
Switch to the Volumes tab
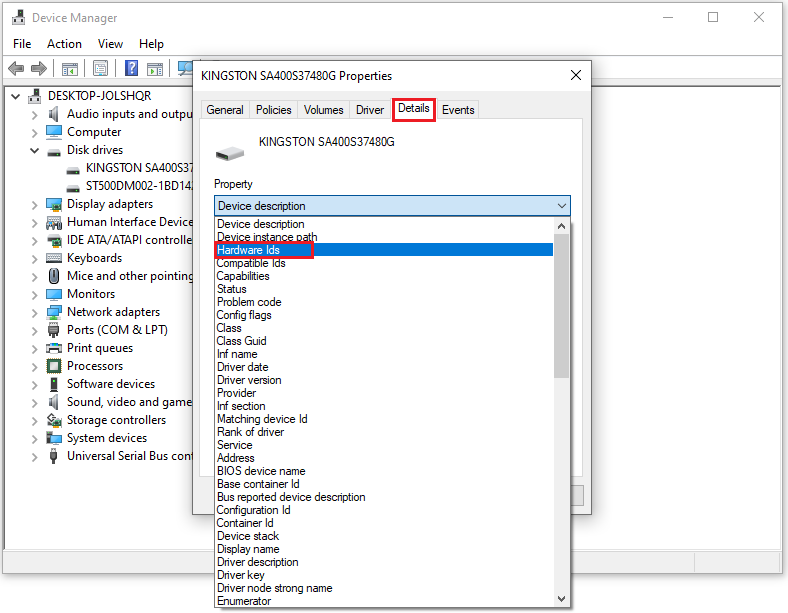pos(324,110)
